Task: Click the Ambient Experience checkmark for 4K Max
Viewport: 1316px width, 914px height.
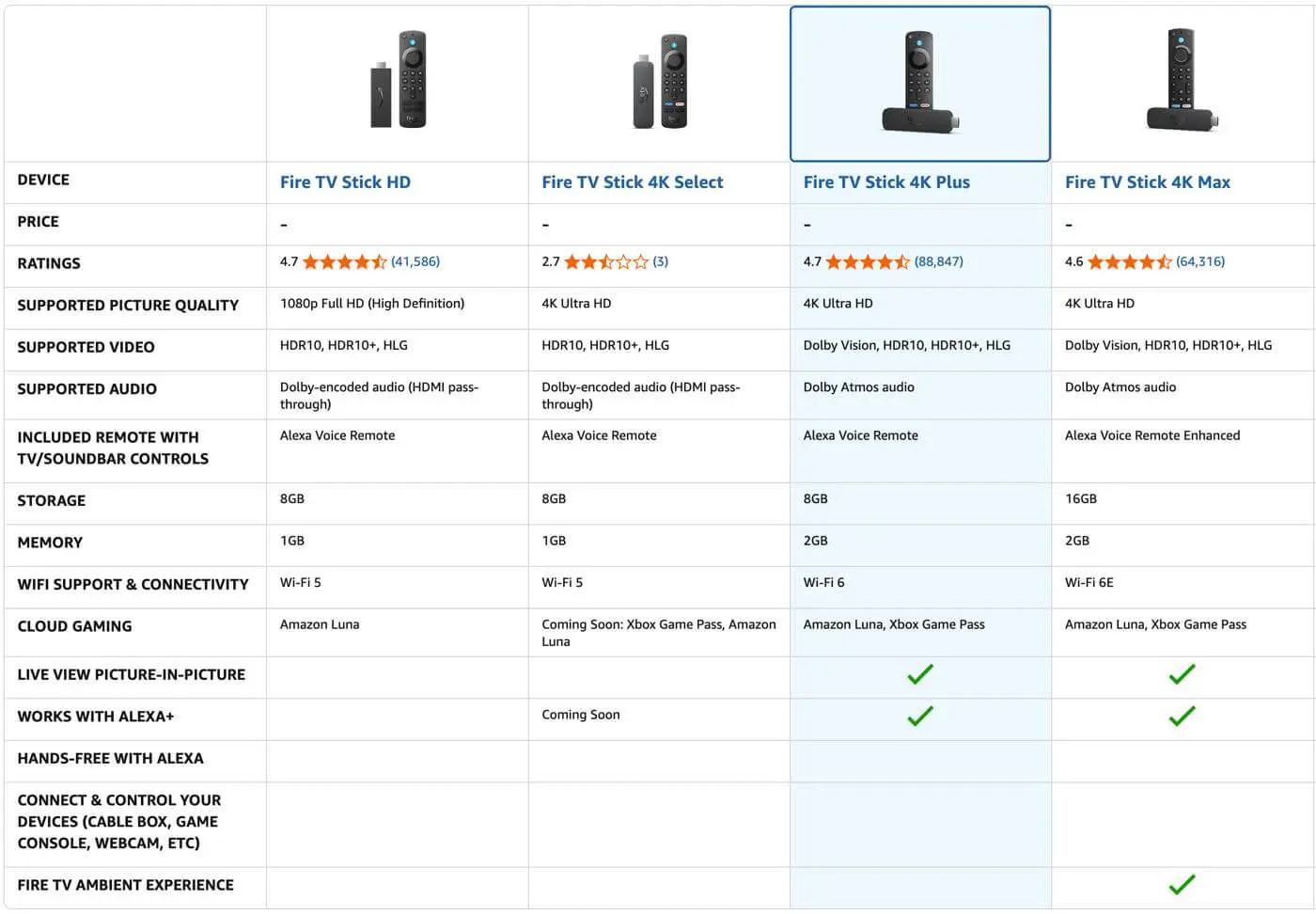Action: pyautogui.click(x=1182, y=885)
